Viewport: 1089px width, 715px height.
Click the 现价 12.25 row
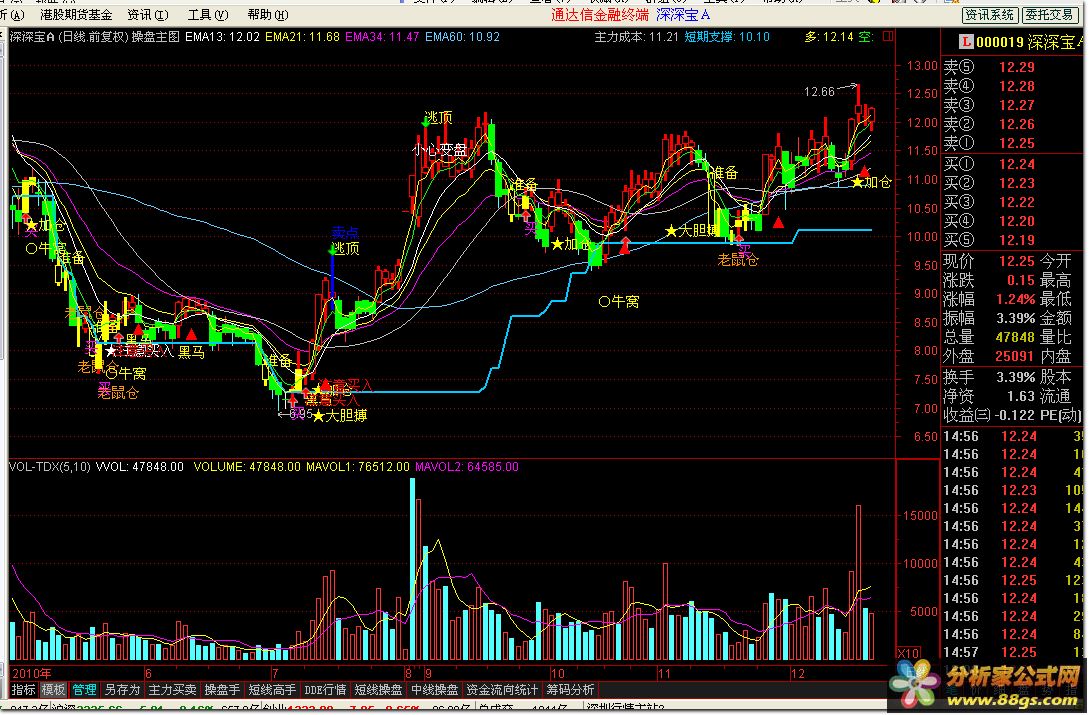[x=989, y=261]
